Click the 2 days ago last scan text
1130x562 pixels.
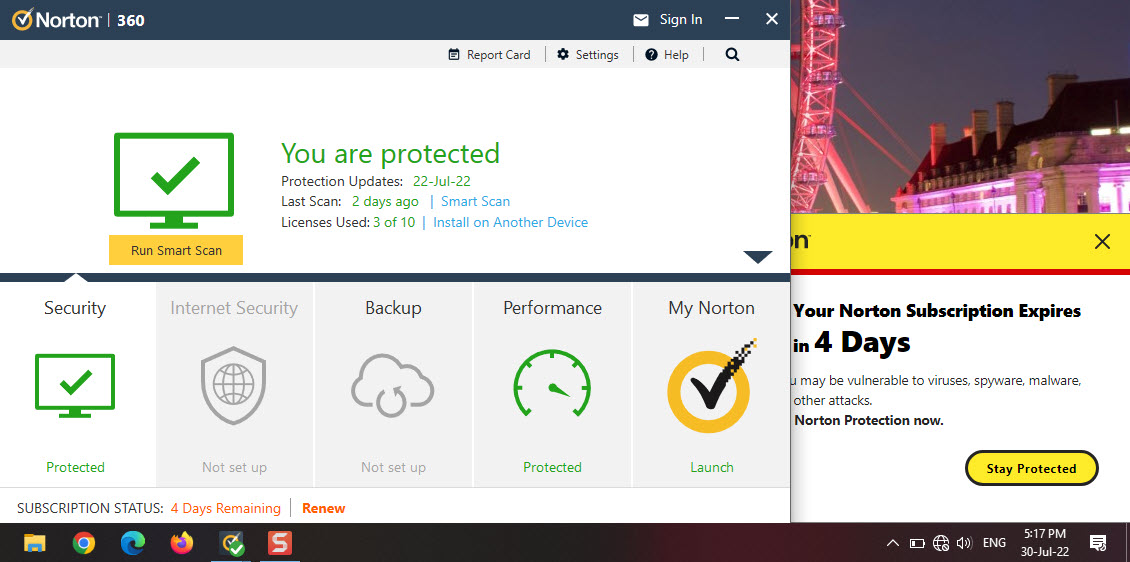point(385,202)
